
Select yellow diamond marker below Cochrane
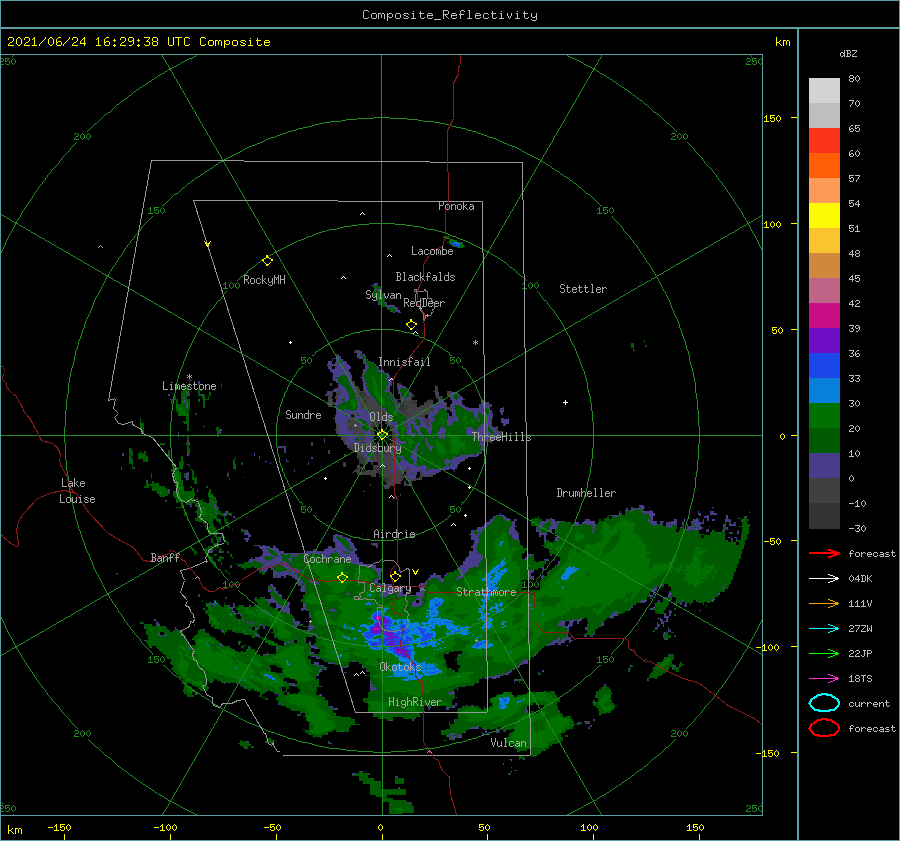[x=342, y=578]
